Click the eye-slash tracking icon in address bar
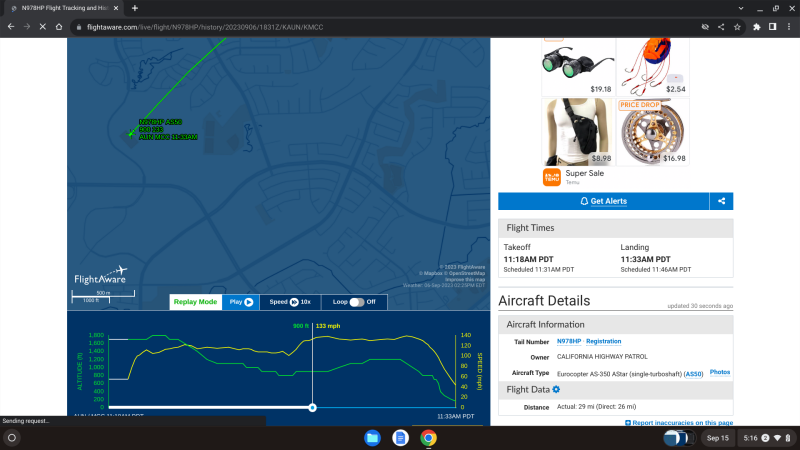 pyautogui.click(x=705, y=27)
